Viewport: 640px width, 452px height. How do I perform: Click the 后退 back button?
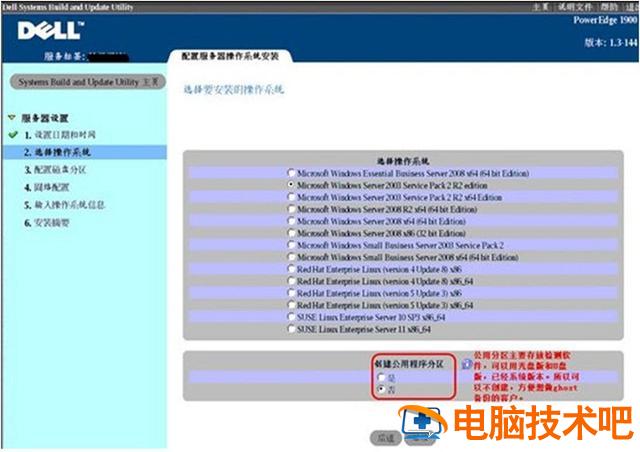tap(386, 438)
